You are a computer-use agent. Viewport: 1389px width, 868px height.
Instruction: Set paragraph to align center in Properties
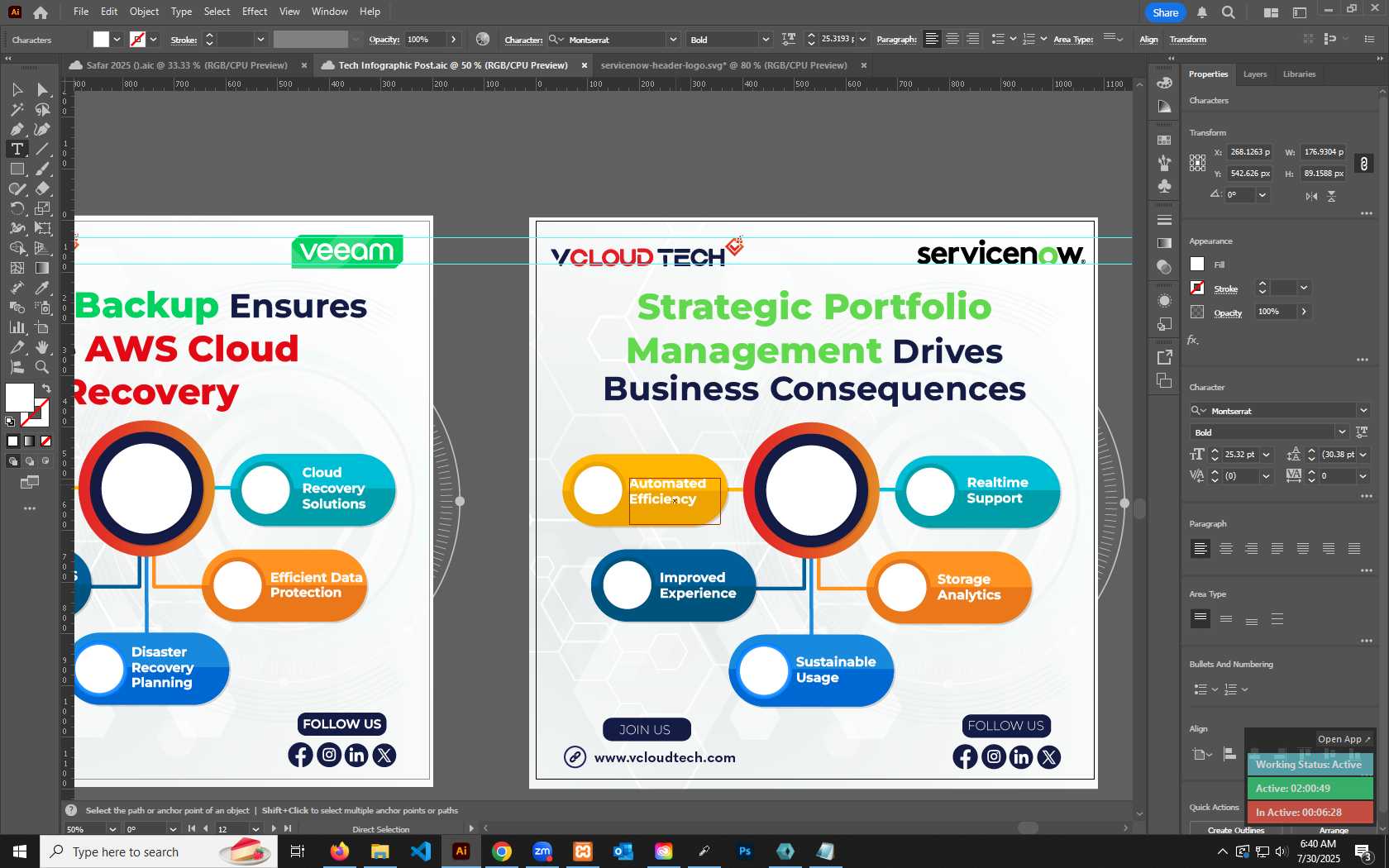(1226, 549)
